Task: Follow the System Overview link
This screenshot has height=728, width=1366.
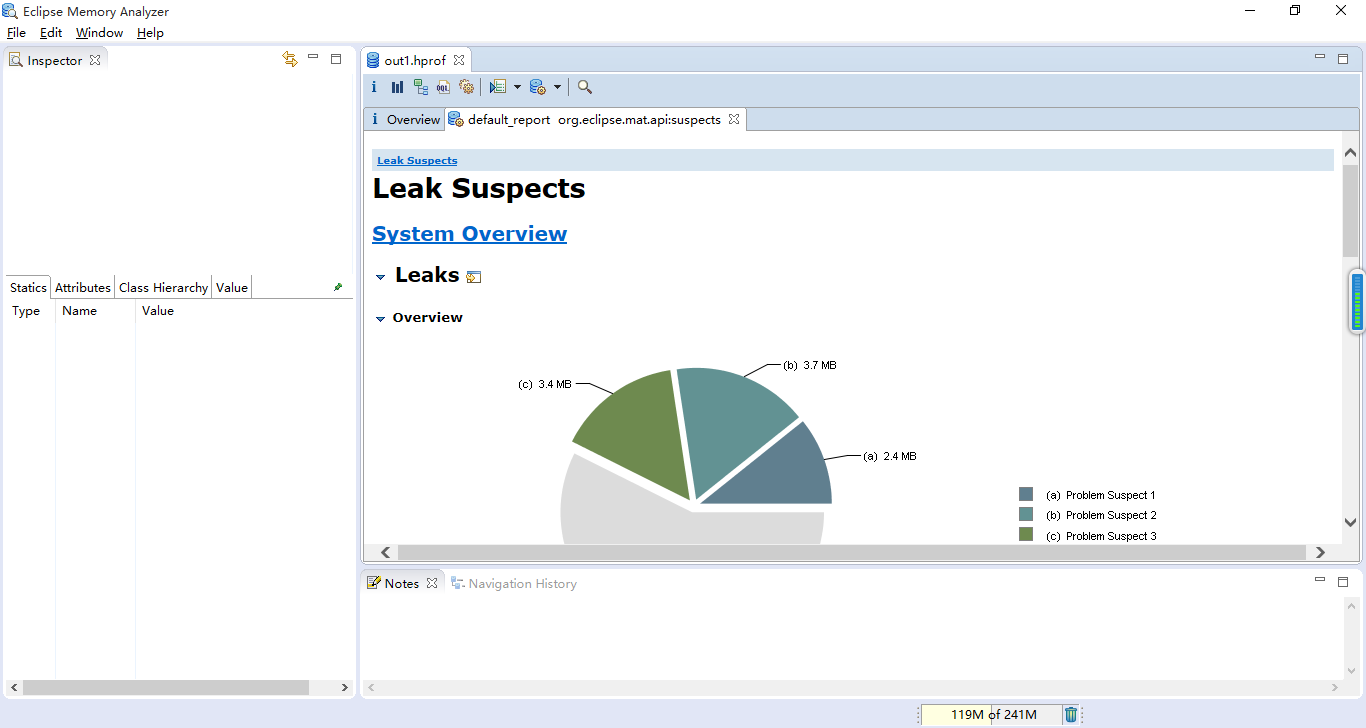Action: 469,234
